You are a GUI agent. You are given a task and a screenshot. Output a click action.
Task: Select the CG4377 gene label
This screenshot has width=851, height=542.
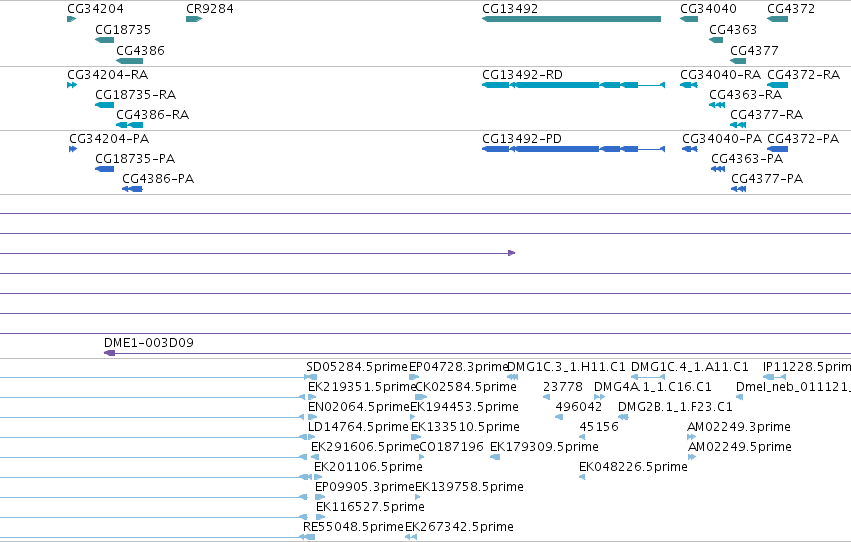[754, 50]
